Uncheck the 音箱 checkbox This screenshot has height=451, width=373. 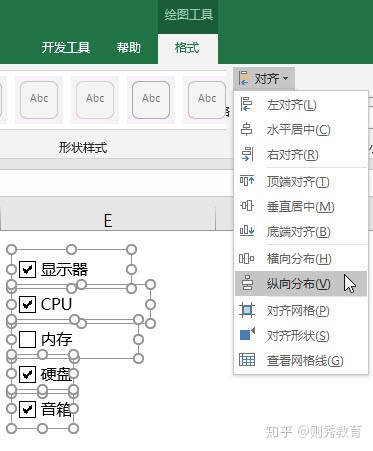pyautogui.click(x=27, y=409)
